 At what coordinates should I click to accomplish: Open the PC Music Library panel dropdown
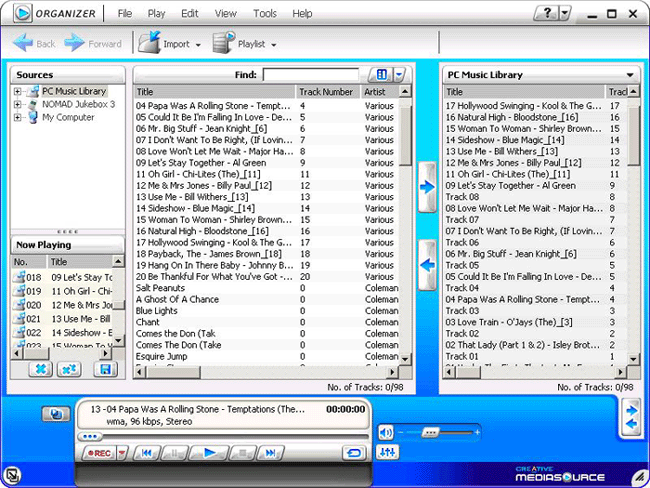(630, 75)
